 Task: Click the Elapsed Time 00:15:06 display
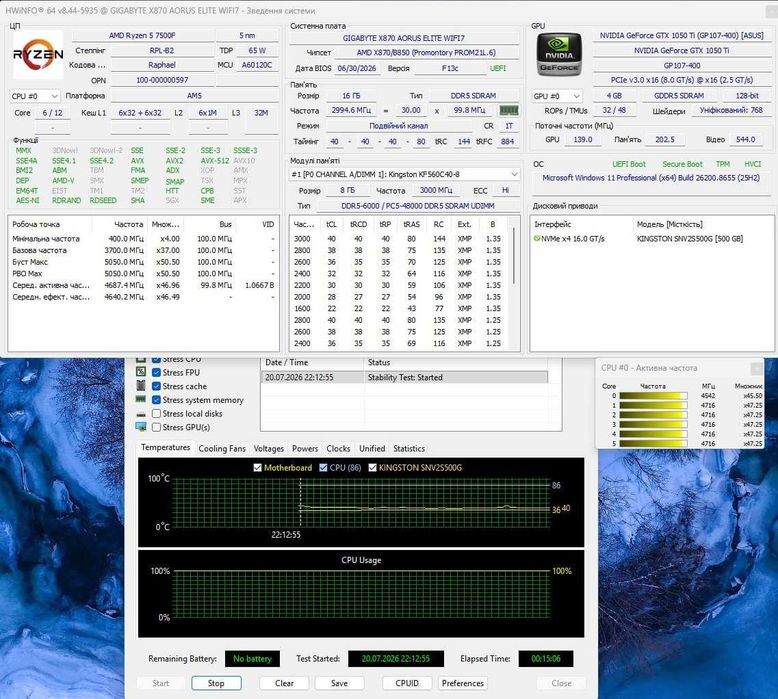546,659
